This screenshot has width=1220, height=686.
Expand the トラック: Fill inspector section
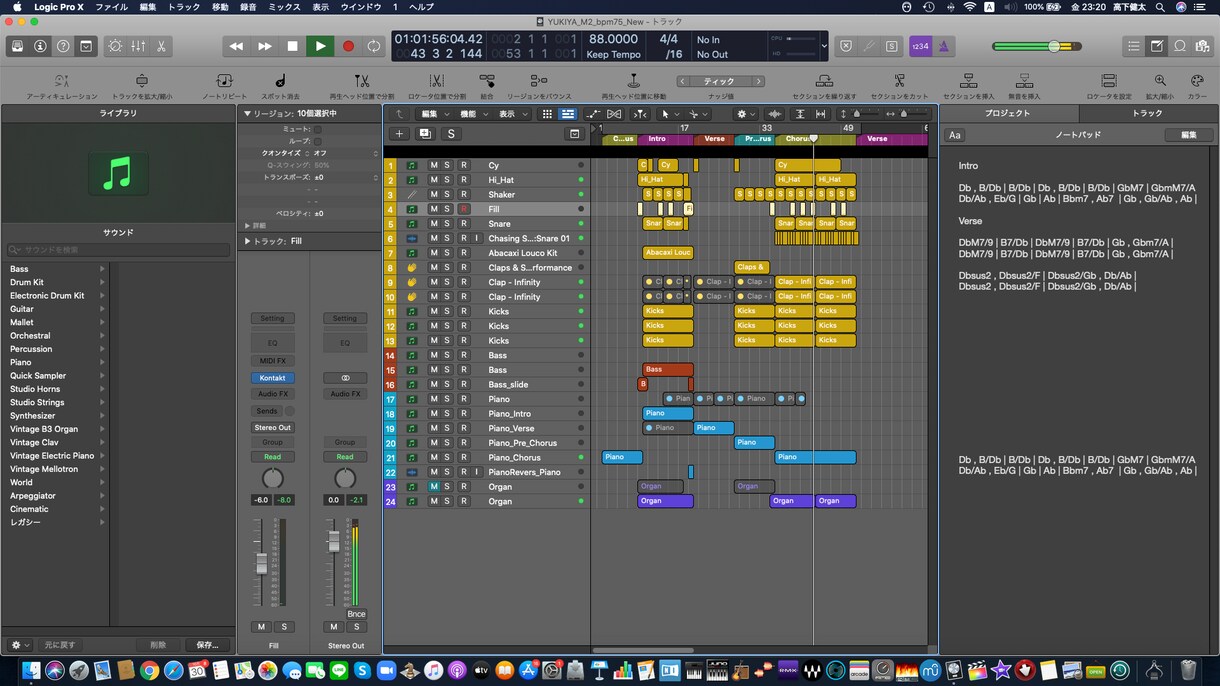(247, 241)
